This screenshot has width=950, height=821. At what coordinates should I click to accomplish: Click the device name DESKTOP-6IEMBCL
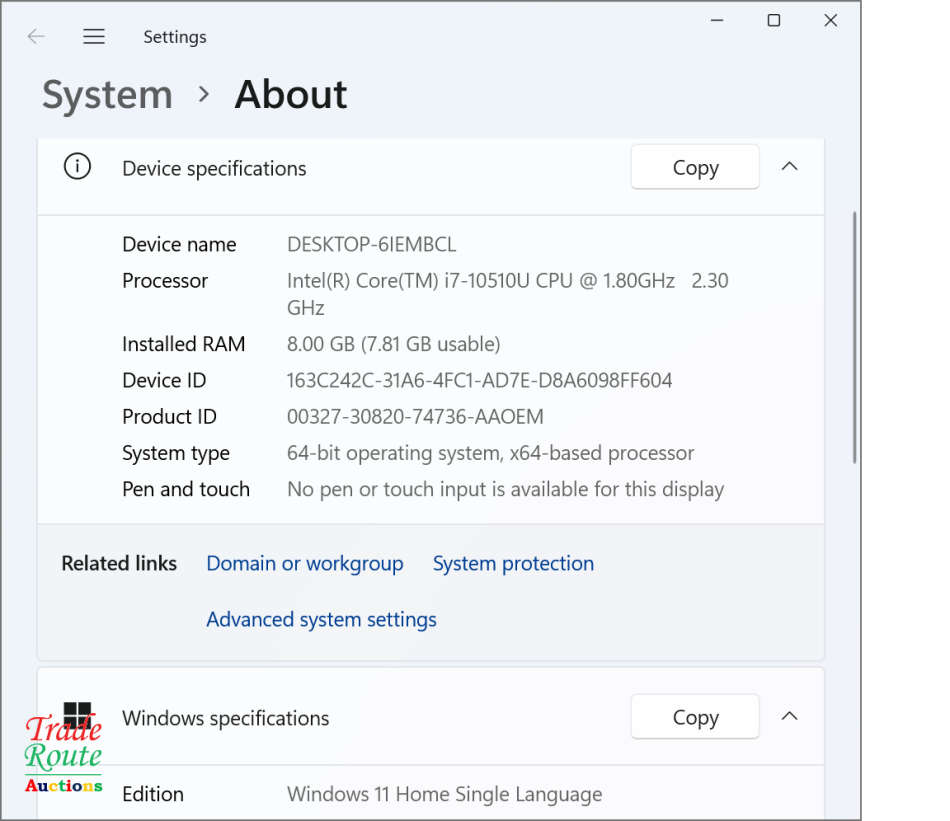[371, 245]
